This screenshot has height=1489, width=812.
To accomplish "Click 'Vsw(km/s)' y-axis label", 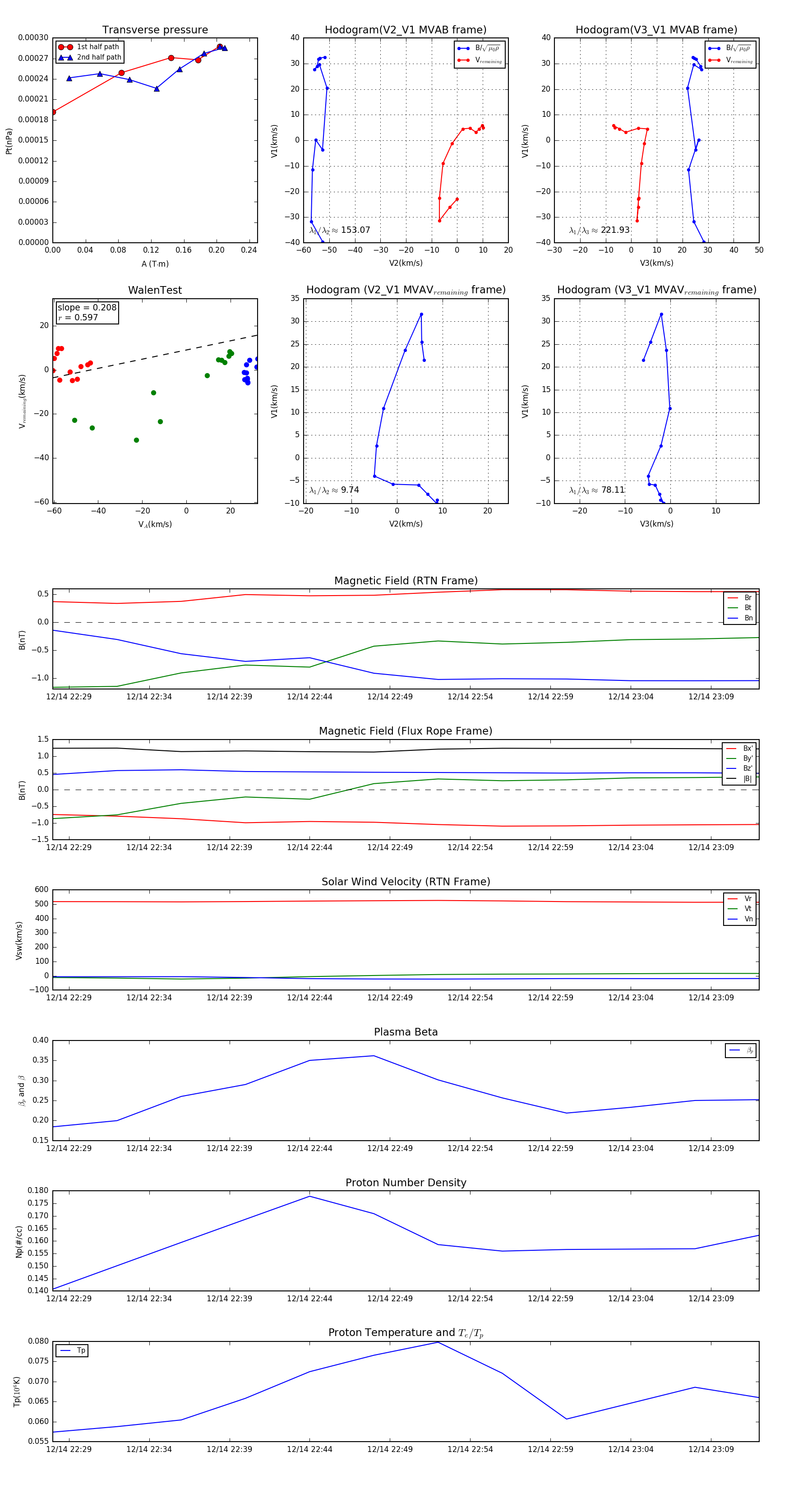I will 19,940.
